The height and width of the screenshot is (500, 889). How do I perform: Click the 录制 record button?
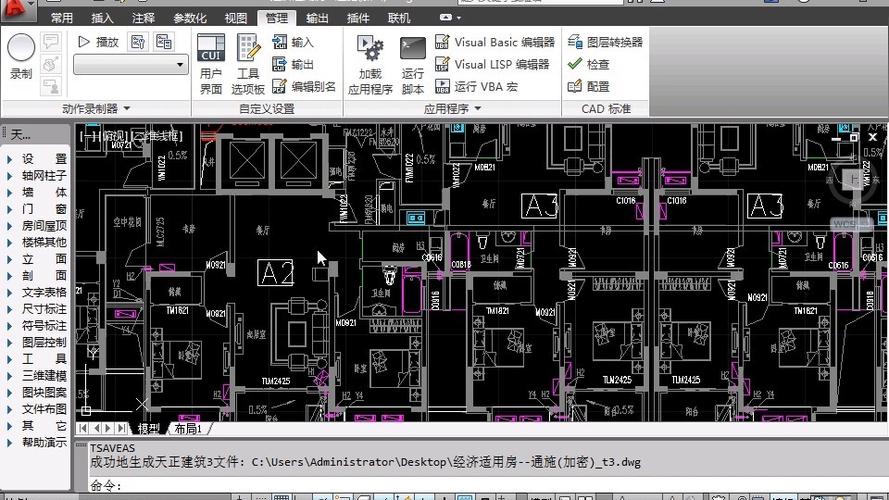pos(21,55)
